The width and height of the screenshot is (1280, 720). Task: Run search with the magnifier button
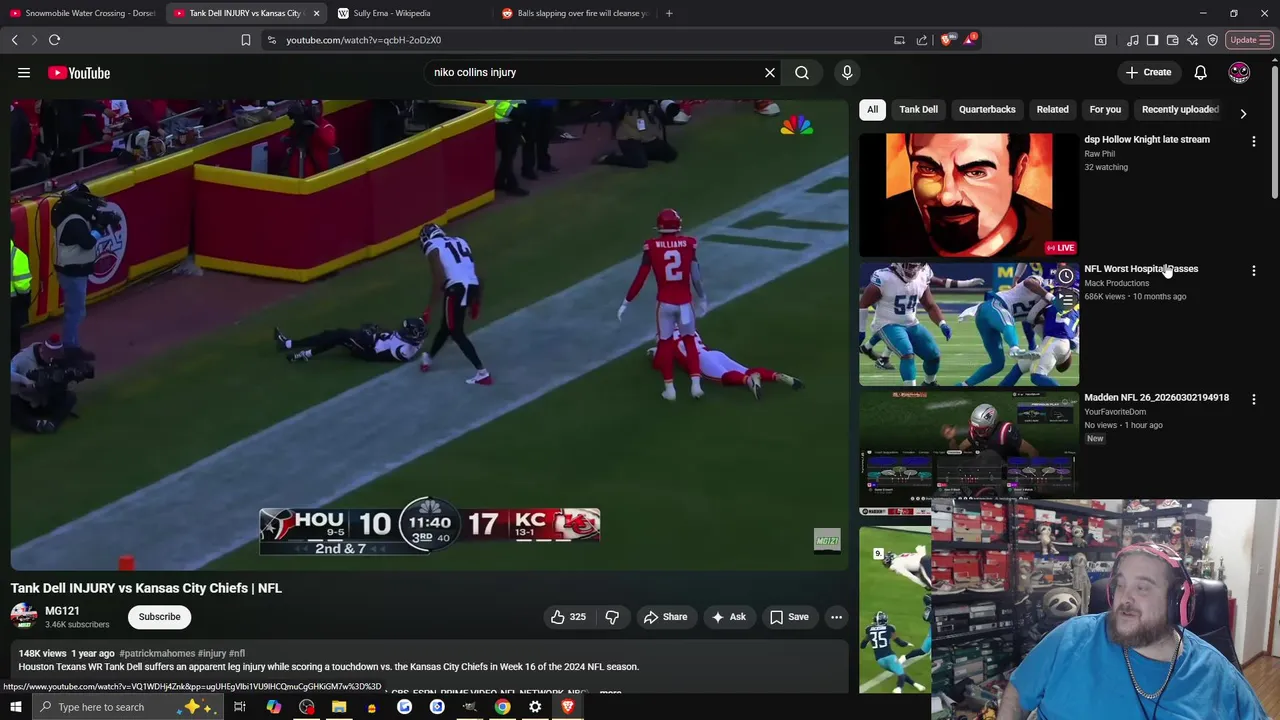click(x=802, y=72)
